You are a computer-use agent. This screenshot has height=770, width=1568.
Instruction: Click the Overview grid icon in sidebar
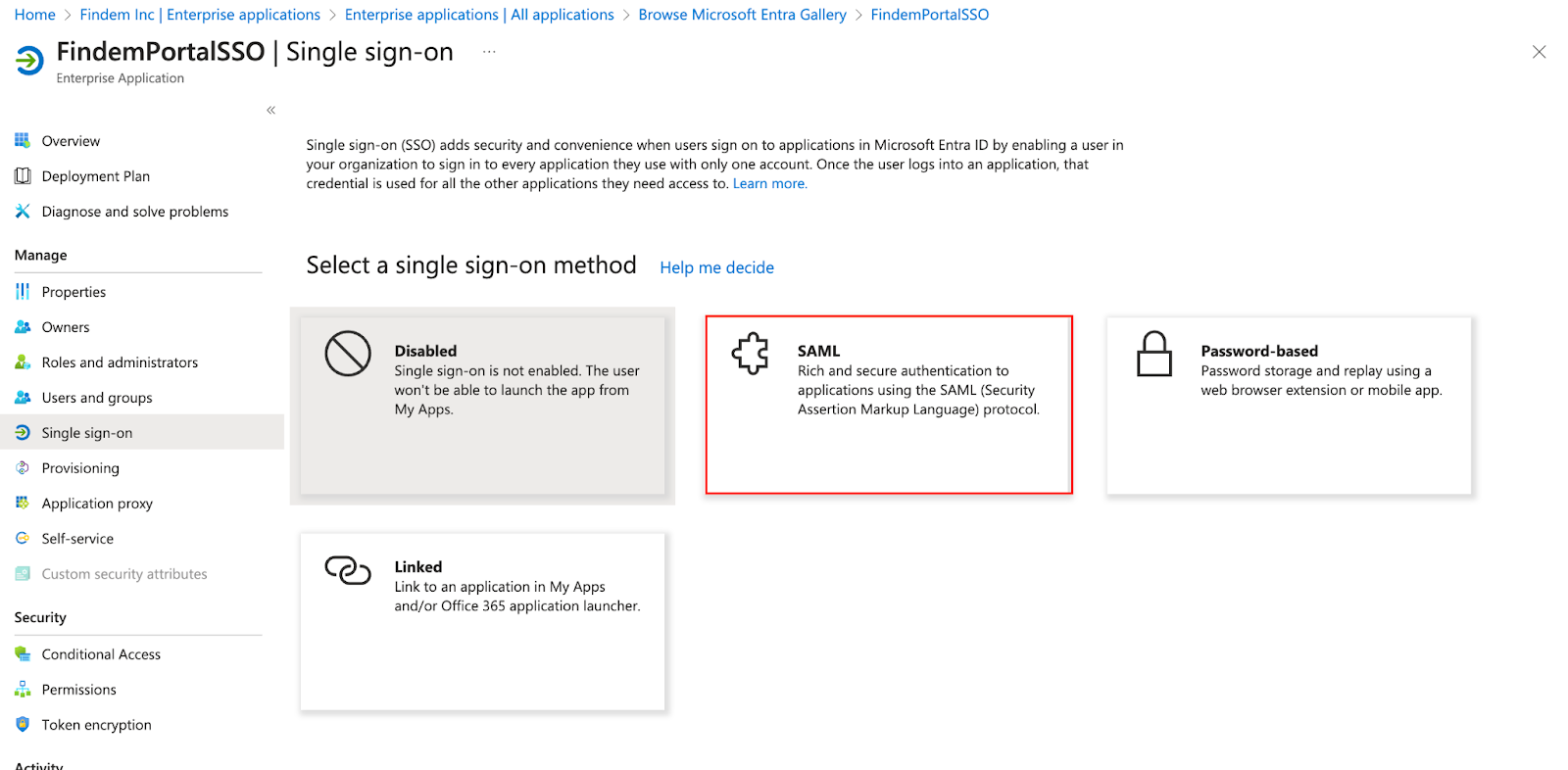coord(23,140)
